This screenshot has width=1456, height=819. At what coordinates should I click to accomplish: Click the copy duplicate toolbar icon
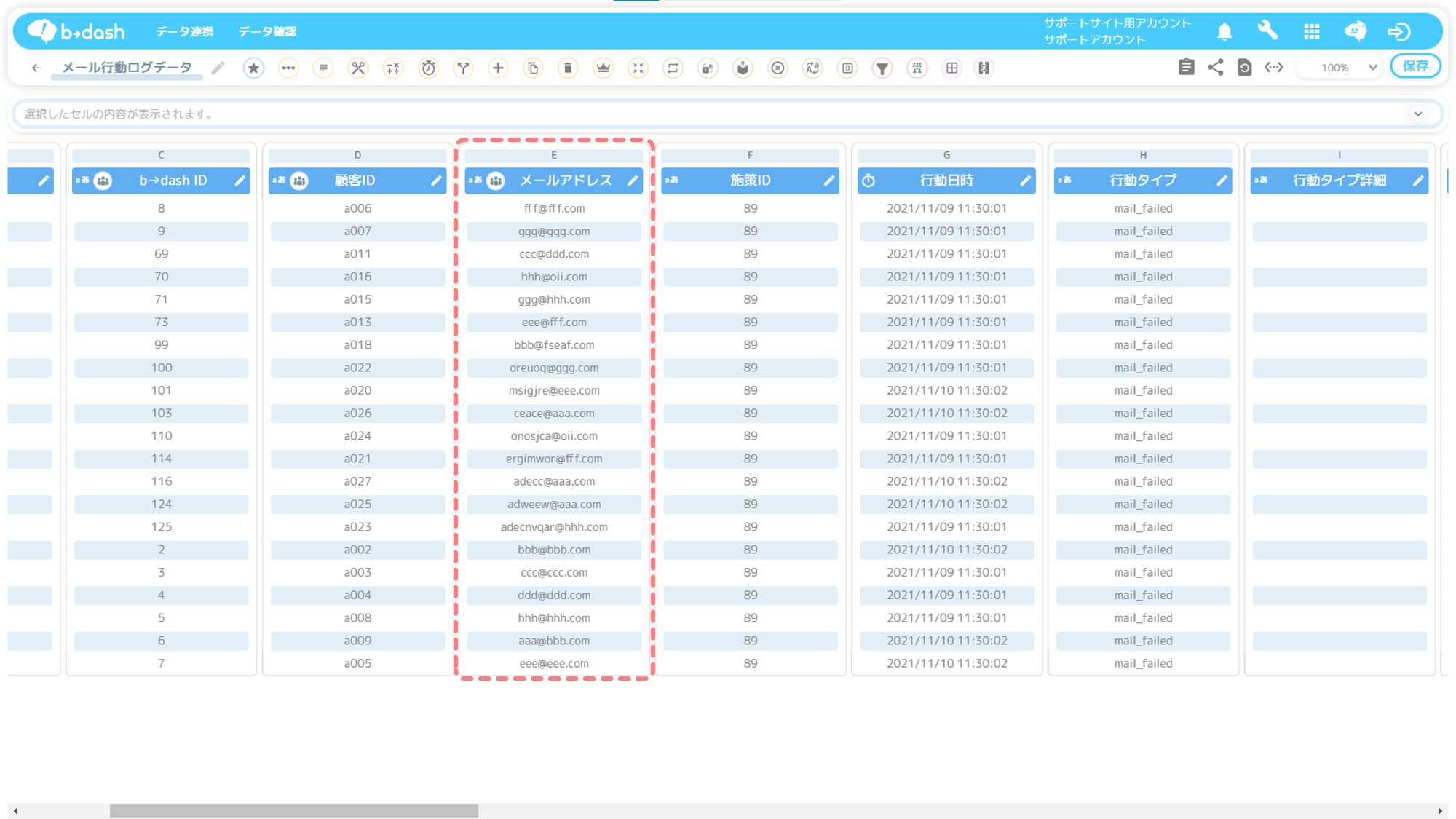click(533, 68)
